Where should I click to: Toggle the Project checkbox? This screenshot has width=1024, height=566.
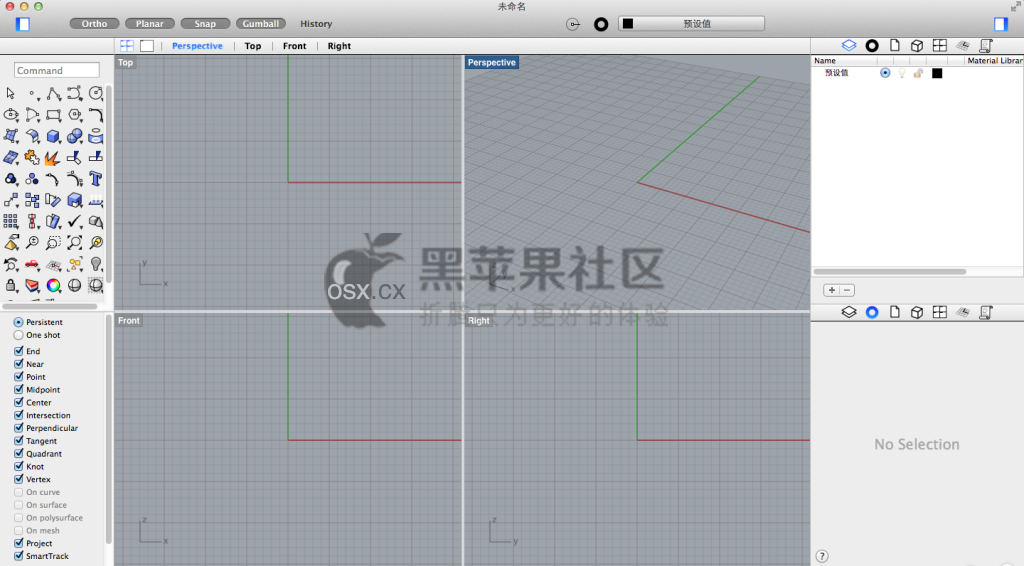pos(19,543)
